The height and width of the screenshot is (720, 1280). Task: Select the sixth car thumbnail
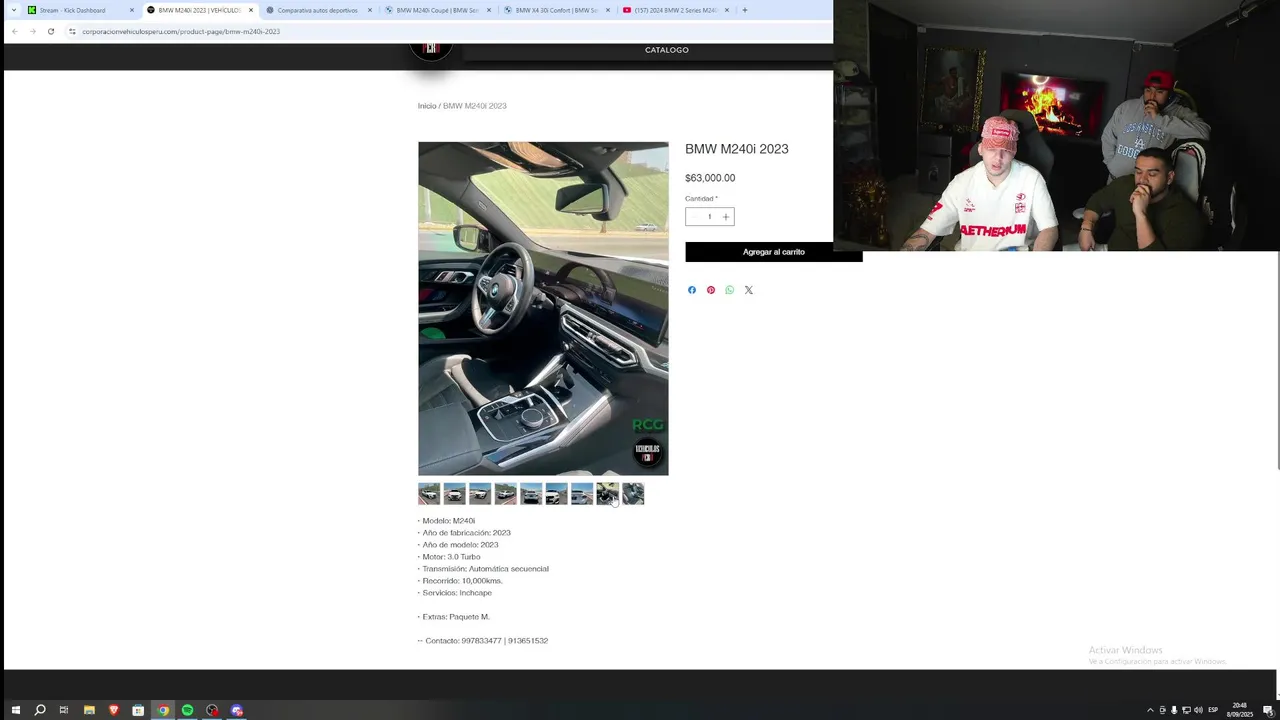point(557,494)
